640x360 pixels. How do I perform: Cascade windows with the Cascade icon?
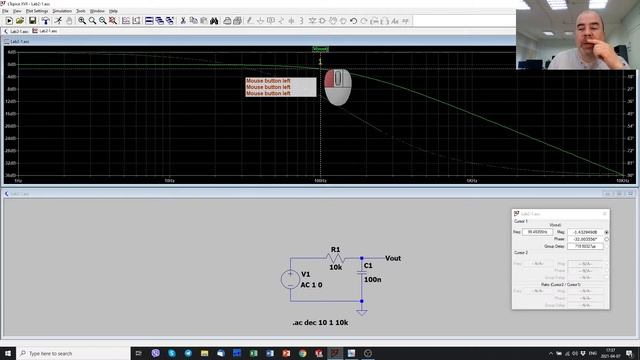(160, 20)
